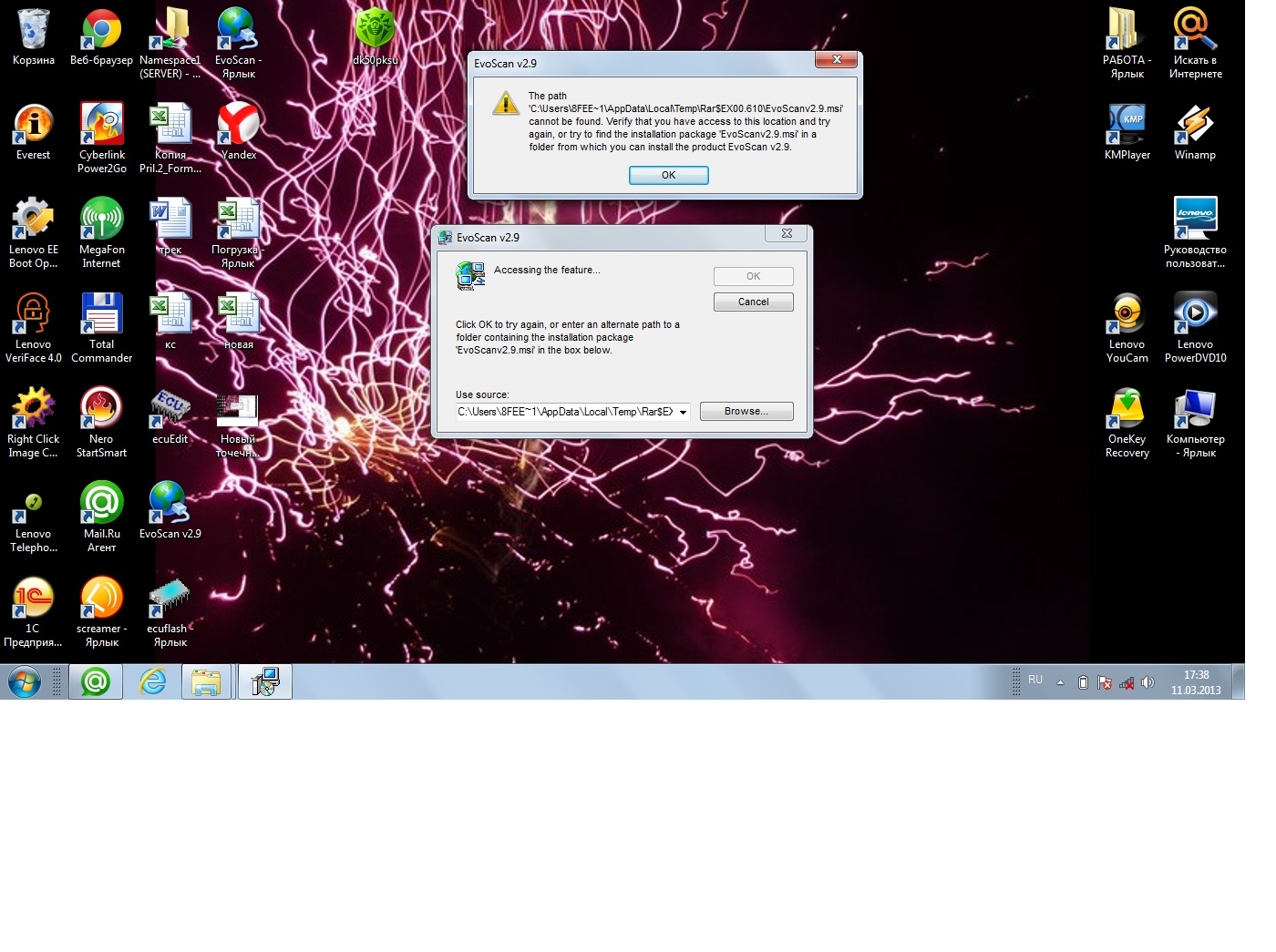
Task: Open Internet Explorer from the taskbar
Action: [152, 681]
